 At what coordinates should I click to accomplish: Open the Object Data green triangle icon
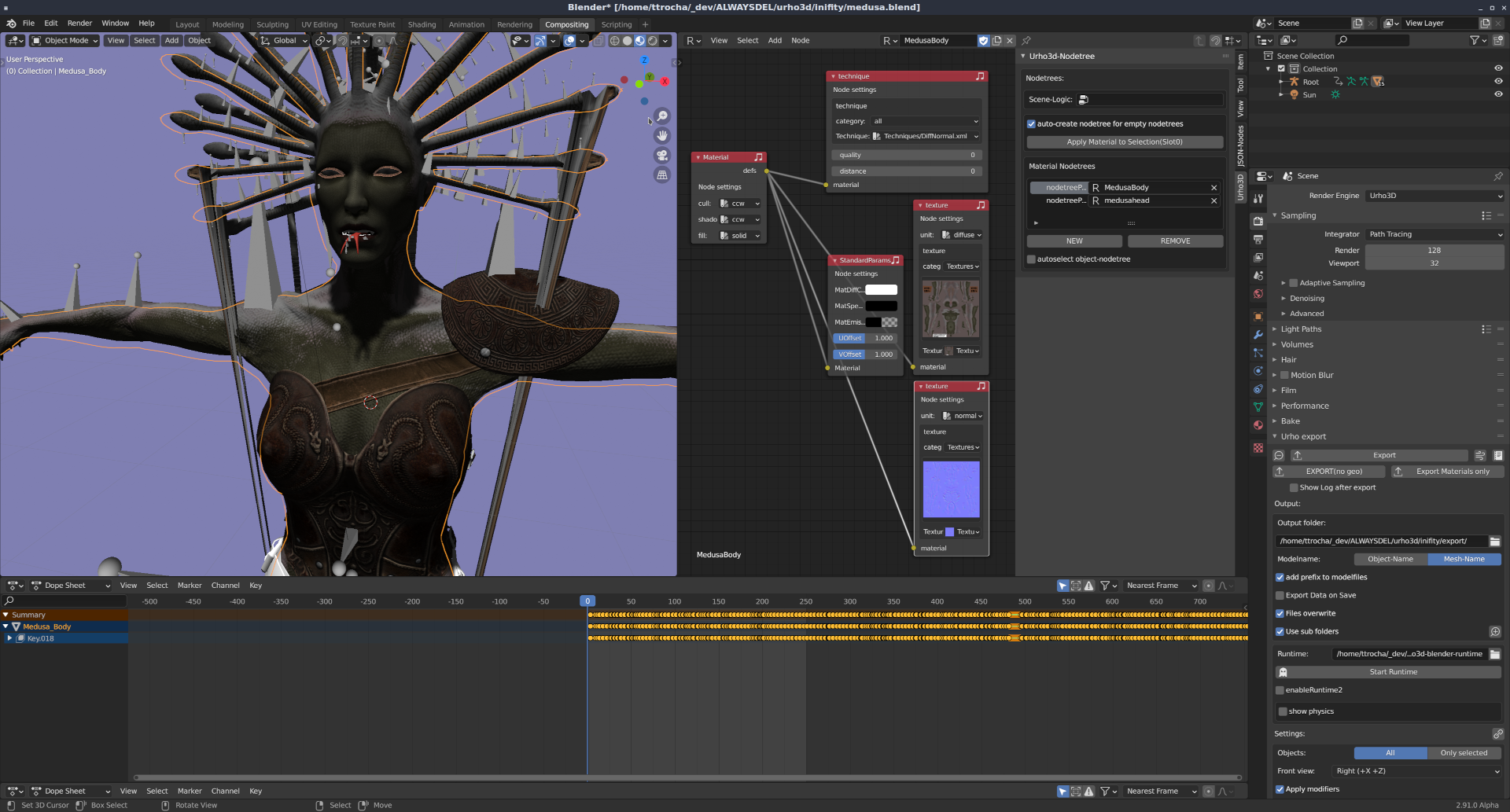tap(1258, 407)
